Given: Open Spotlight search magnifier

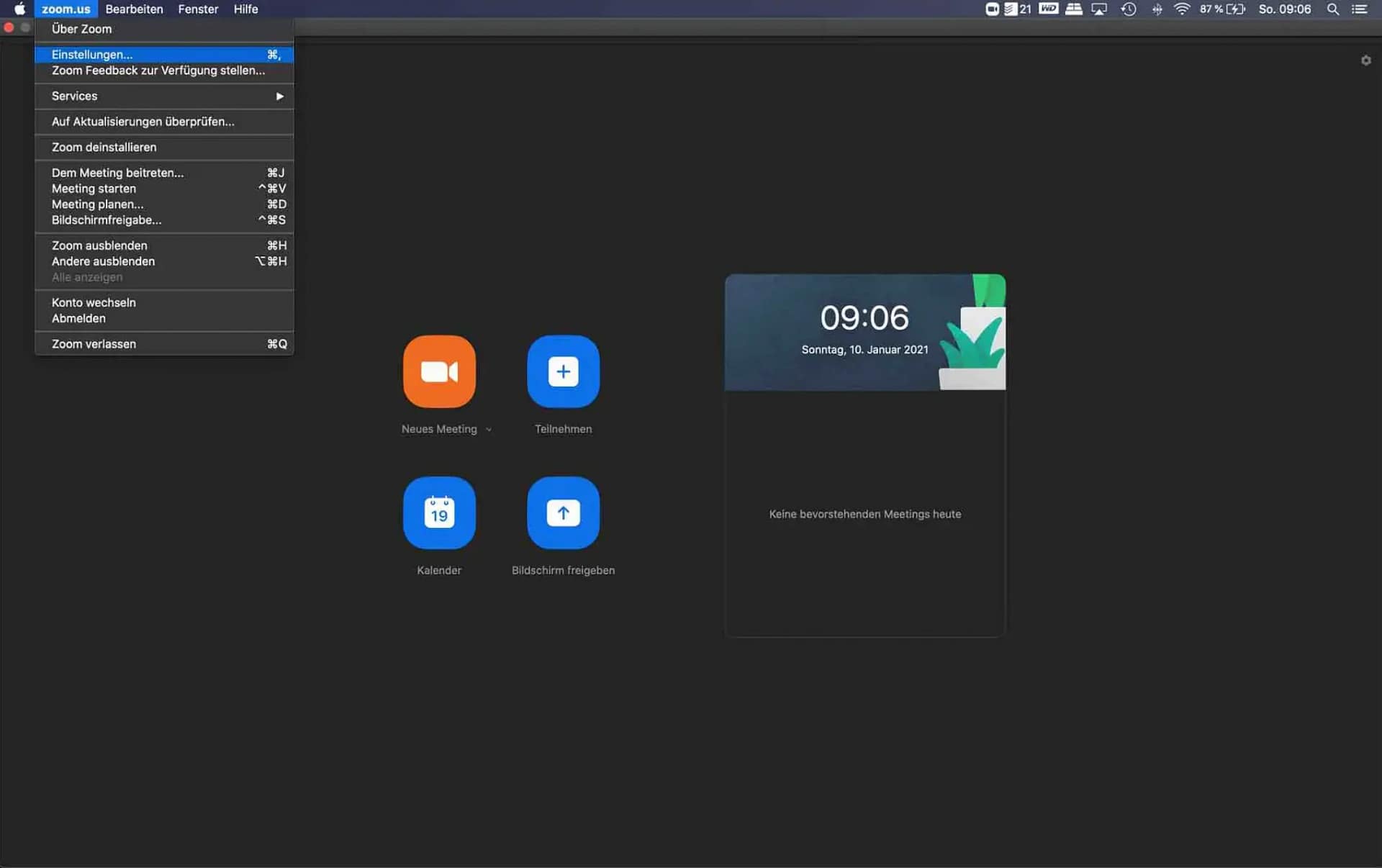Looking at the screenshot, I should 1333,9.
